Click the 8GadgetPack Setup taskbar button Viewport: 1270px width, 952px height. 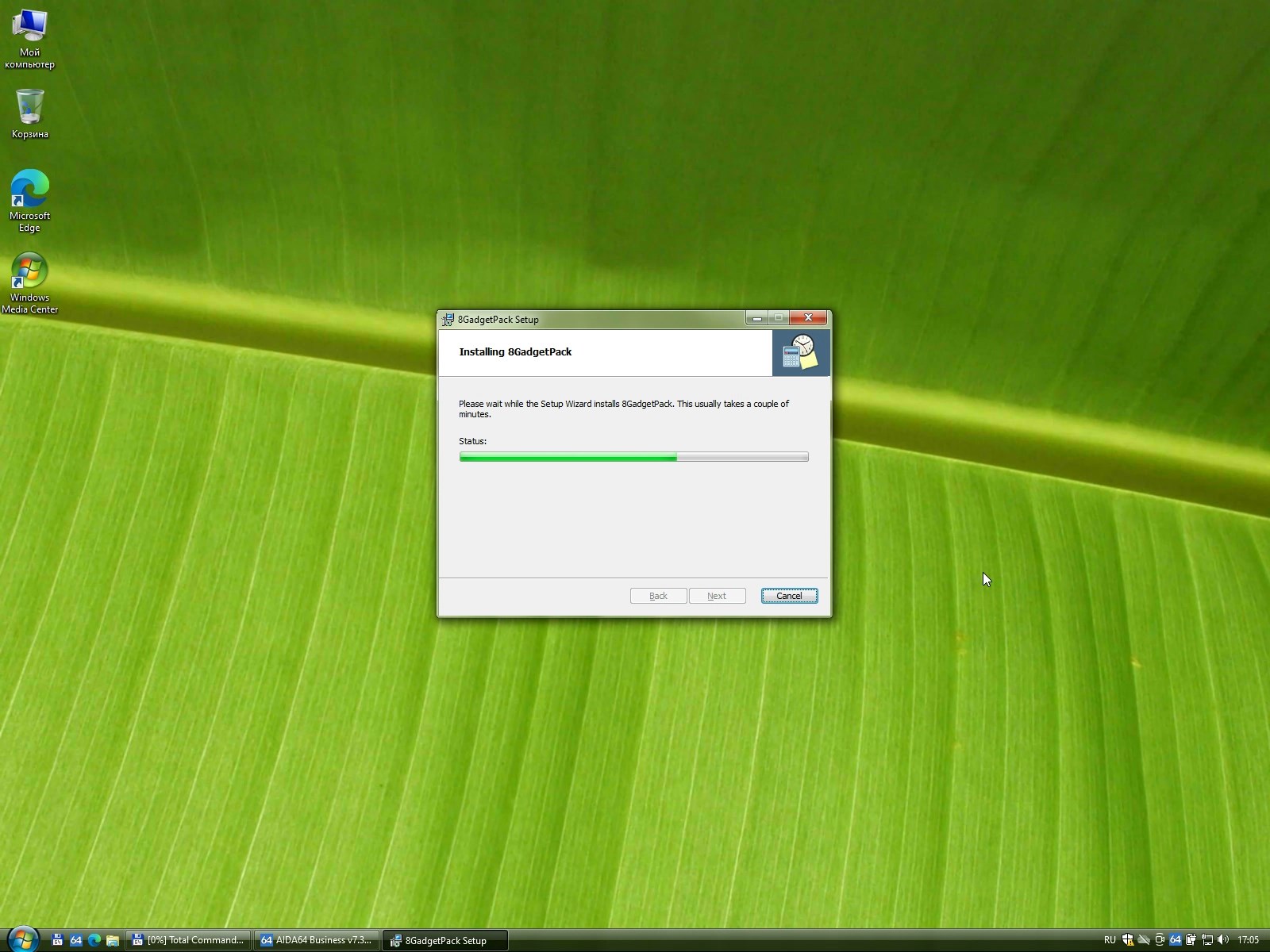[x=445, y=940]
